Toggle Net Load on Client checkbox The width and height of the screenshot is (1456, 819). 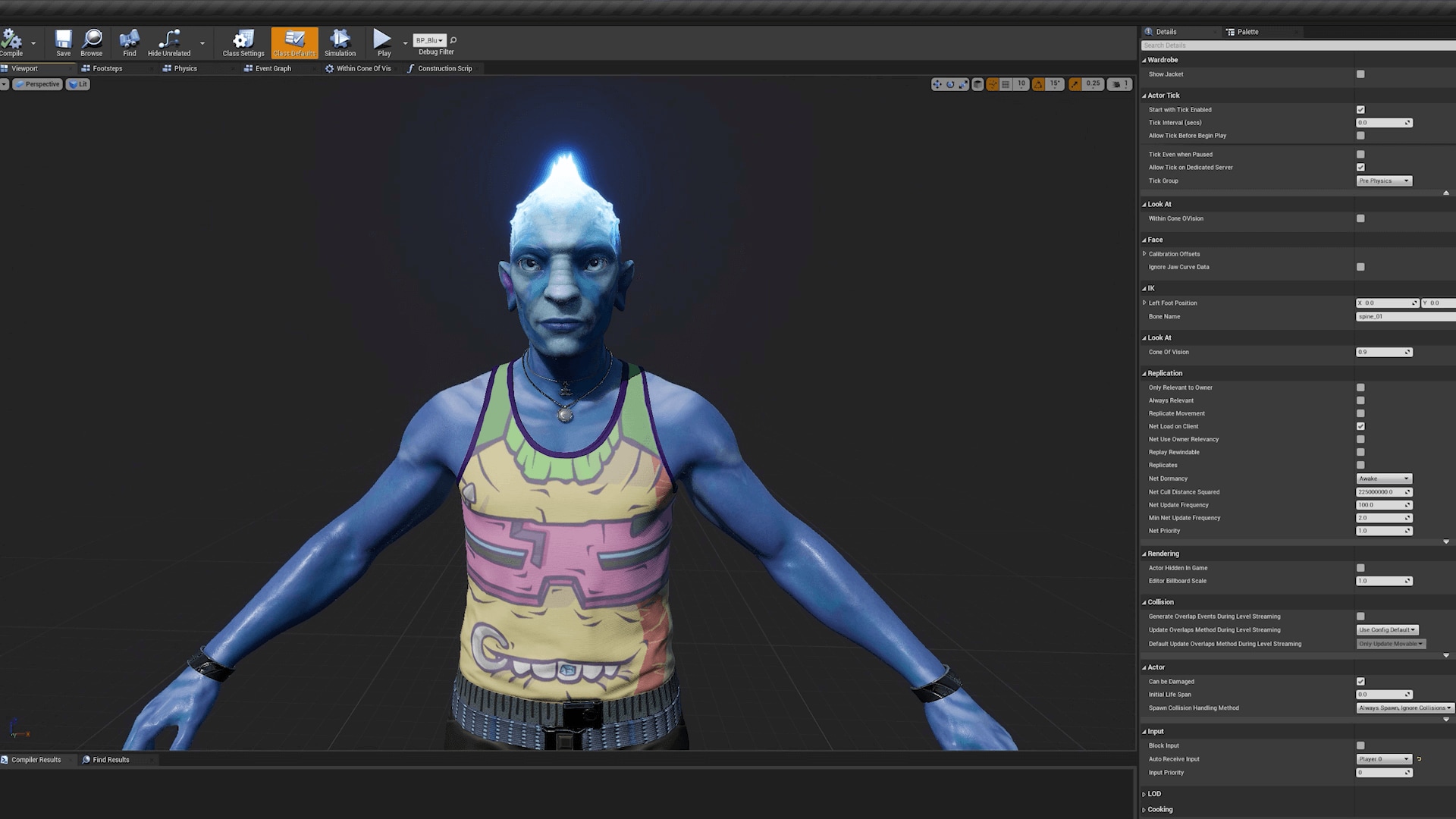pos(1360,426)
